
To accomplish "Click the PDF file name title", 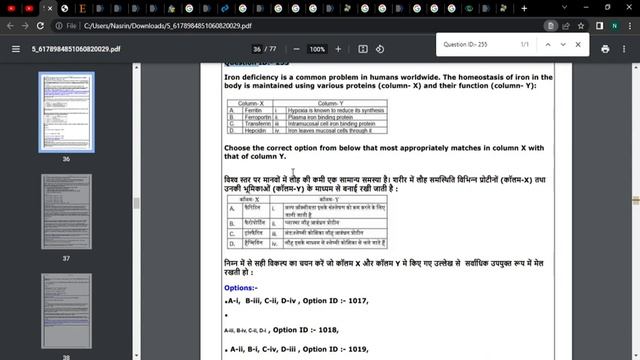I will pyautogui.click(x=76, y=49).
